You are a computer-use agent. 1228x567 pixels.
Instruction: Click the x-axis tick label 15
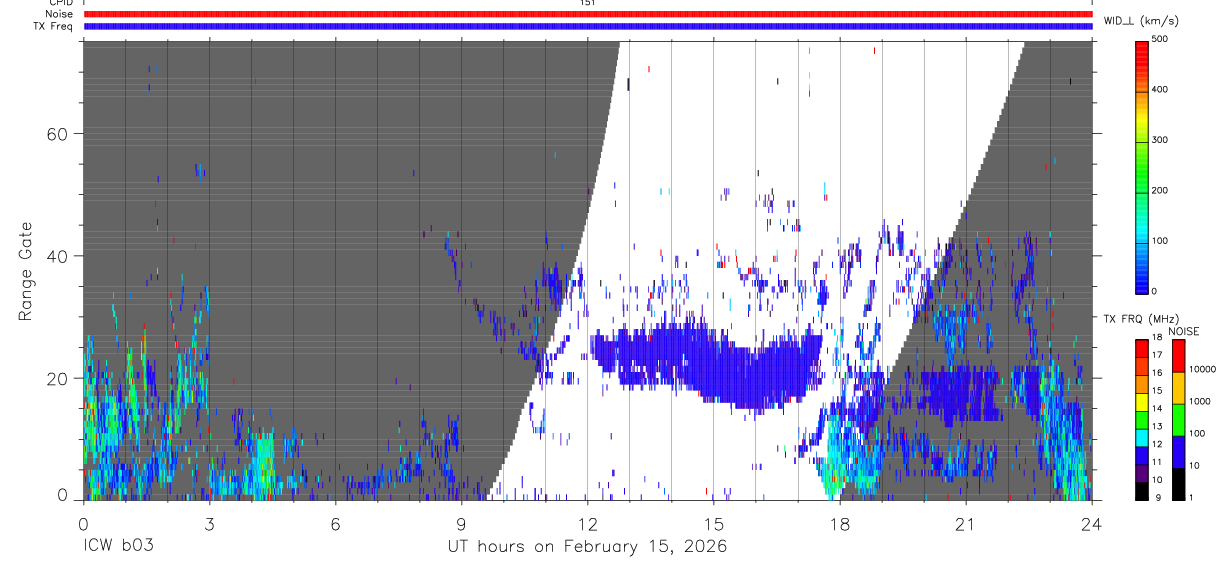pyautogui.click(x=713, y=524)
